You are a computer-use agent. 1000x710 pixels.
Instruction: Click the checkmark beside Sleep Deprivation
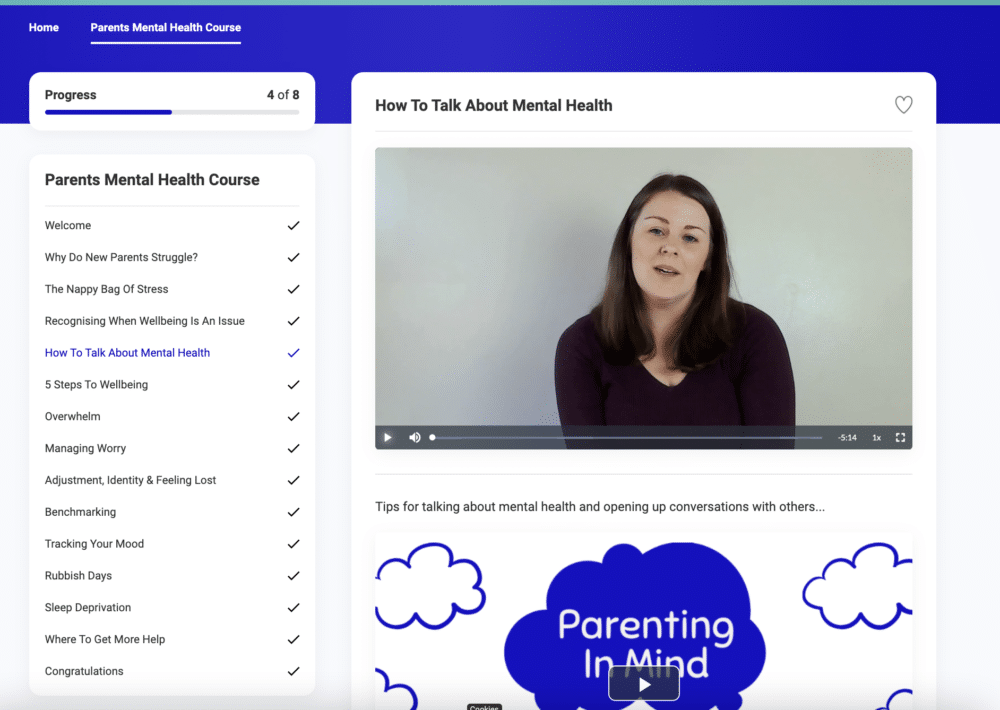pyautogui.click(x=293, y=607)
